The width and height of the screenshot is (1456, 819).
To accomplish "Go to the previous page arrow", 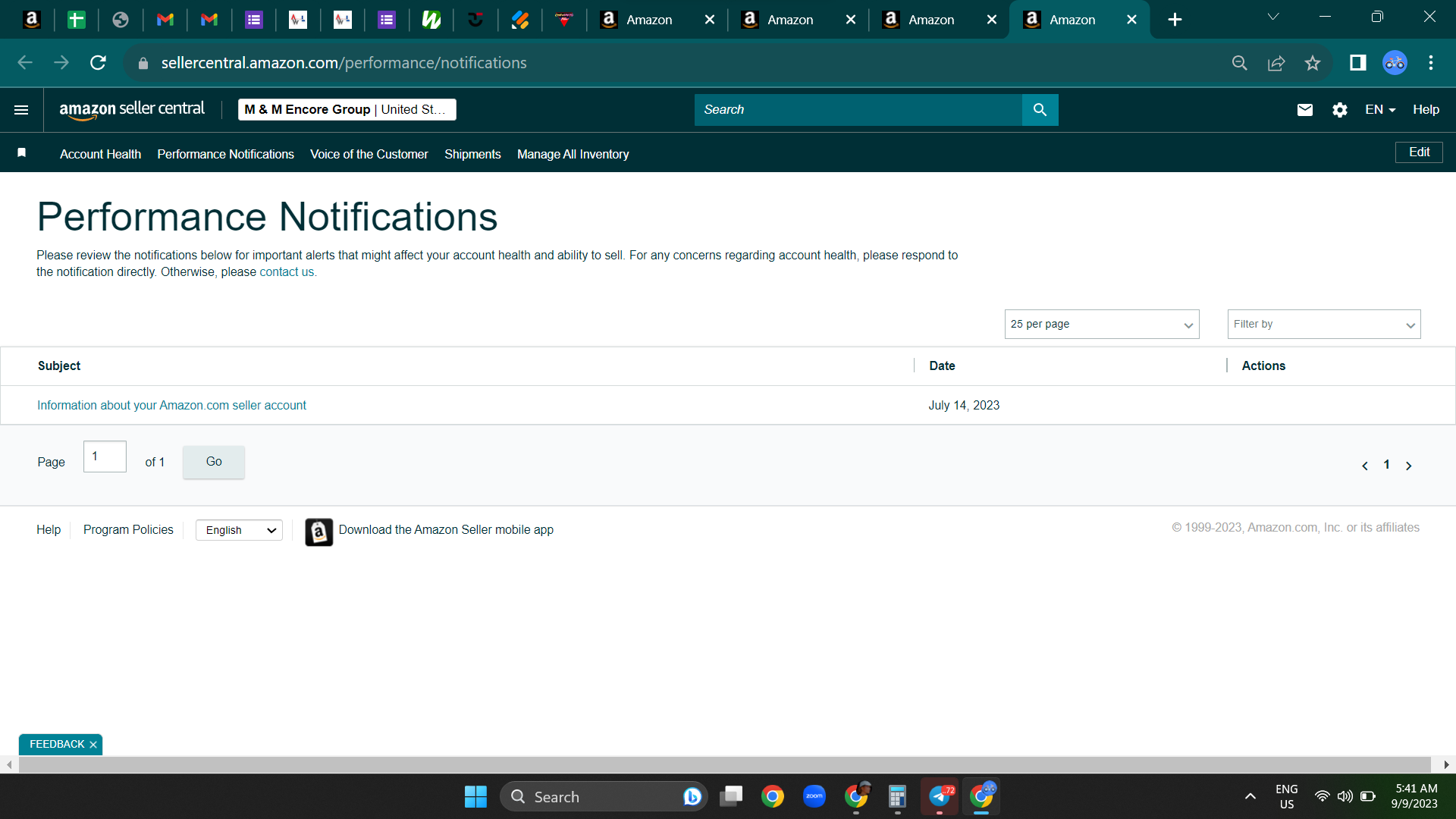I will tap(1364, 466).
